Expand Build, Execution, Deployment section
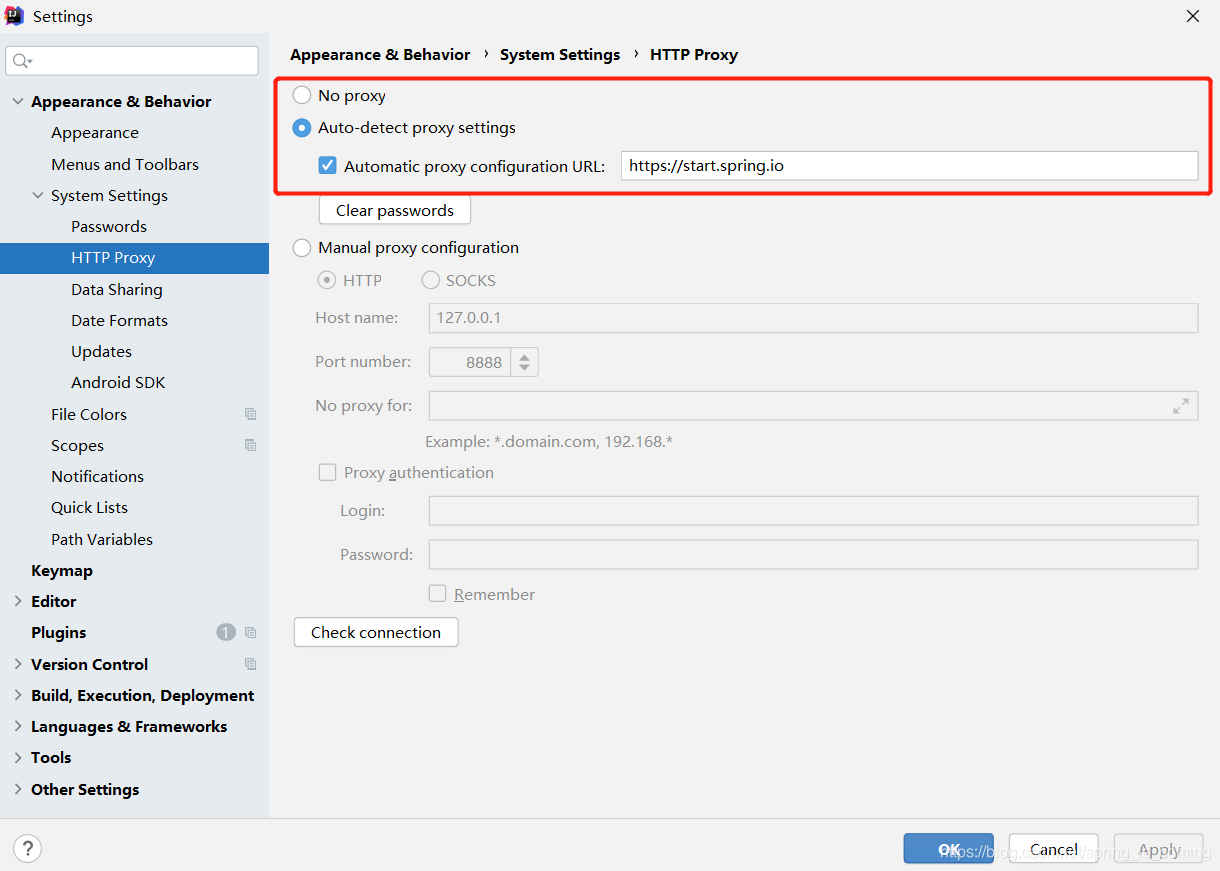The width and height of the screenshot is (1220, 871). (17, 695)
